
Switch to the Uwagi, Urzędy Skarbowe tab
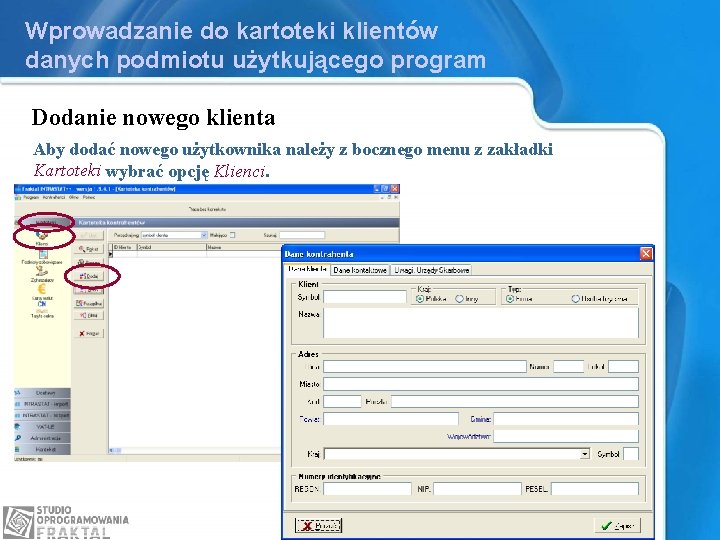pos(431,270)
